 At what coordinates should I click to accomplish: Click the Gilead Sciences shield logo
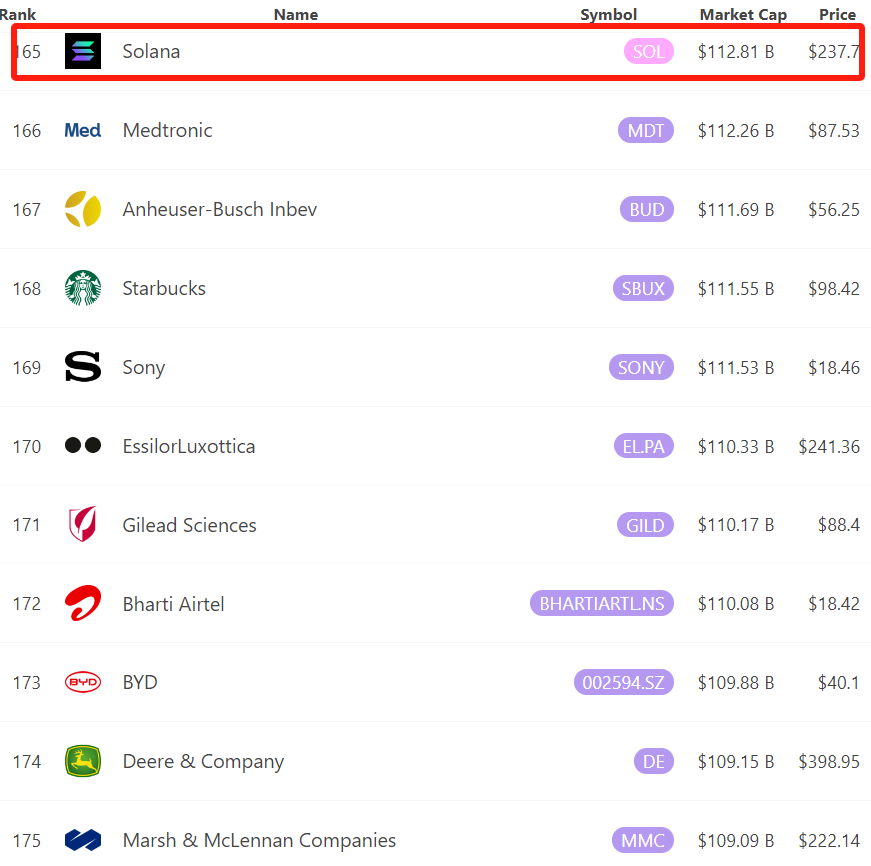tap(83, 523)
